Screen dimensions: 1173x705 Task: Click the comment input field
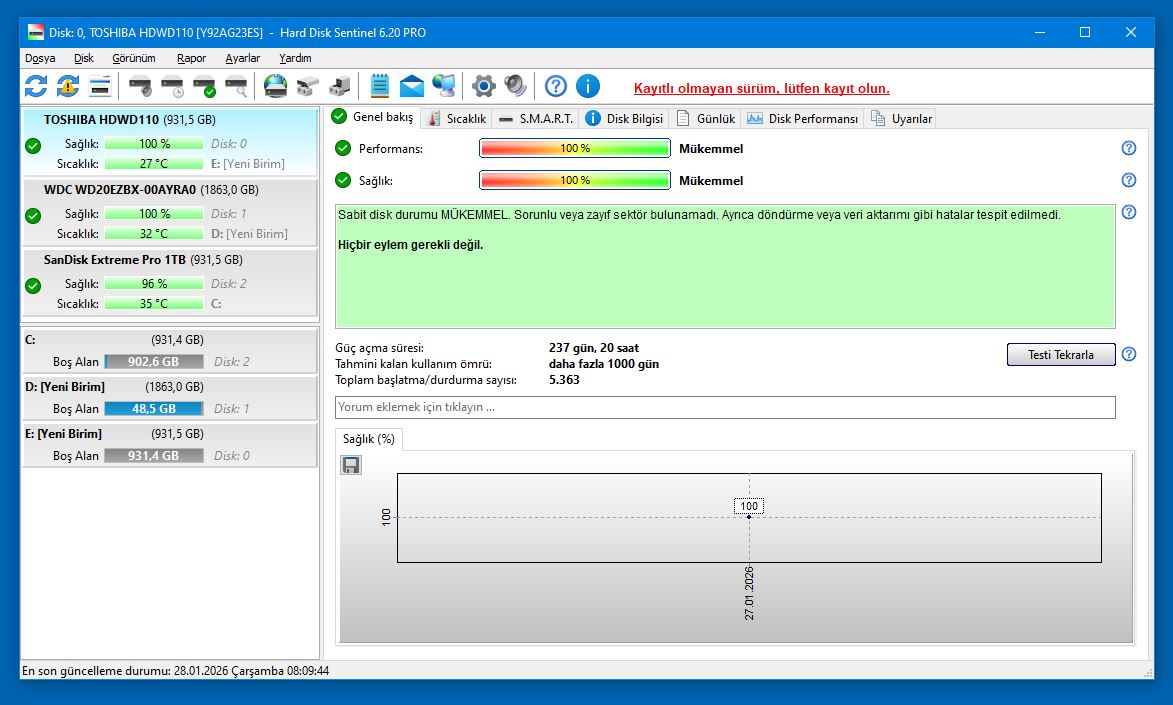724,407
